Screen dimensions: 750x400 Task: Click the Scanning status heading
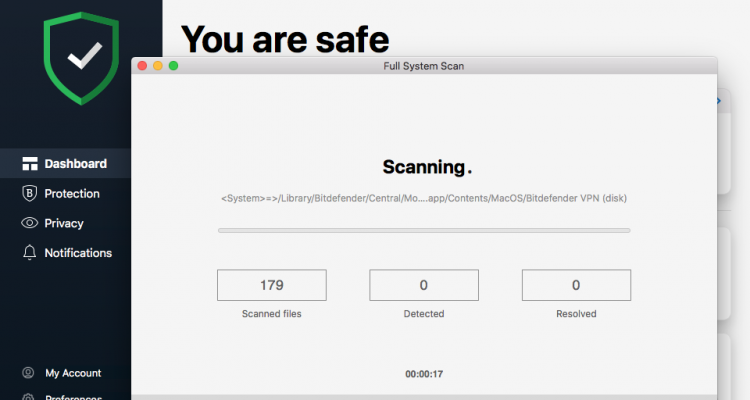[427, 167]
